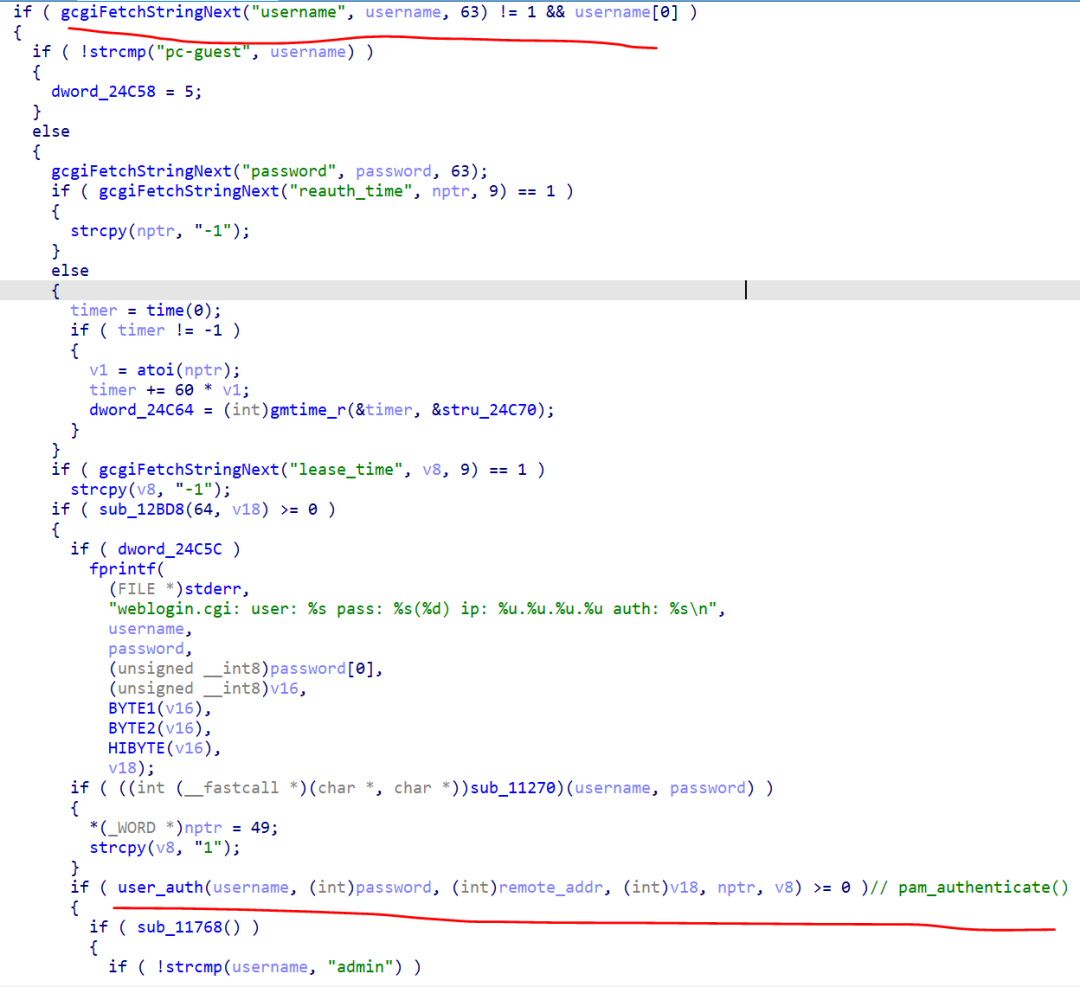Select the atoi(nptr) call

click(x=184, y=370)
